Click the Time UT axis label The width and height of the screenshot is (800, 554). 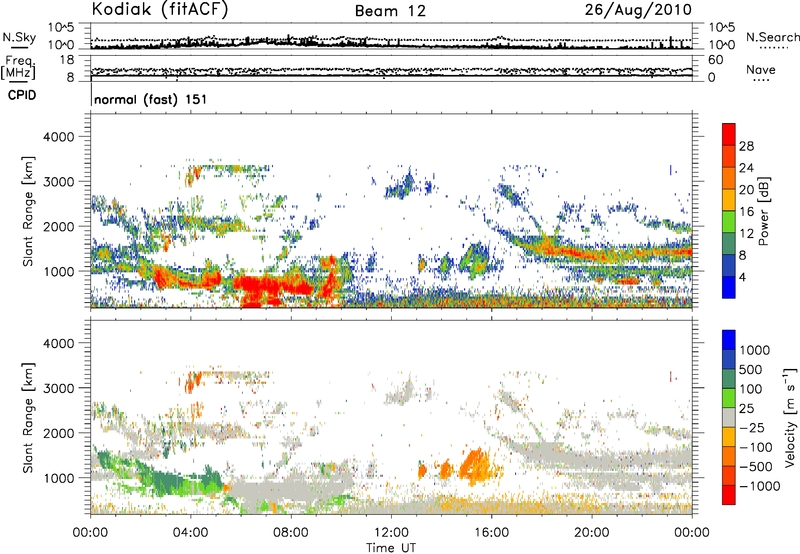(x=391, y=548)
